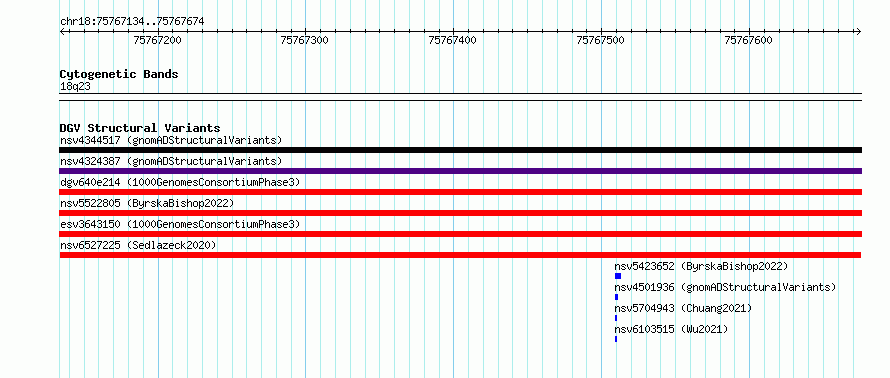This screenshot has width=890, height=378.
Task: Open variant nsv5423652 (ByrskaBishop2022) label
Action: tap(701, 266)
